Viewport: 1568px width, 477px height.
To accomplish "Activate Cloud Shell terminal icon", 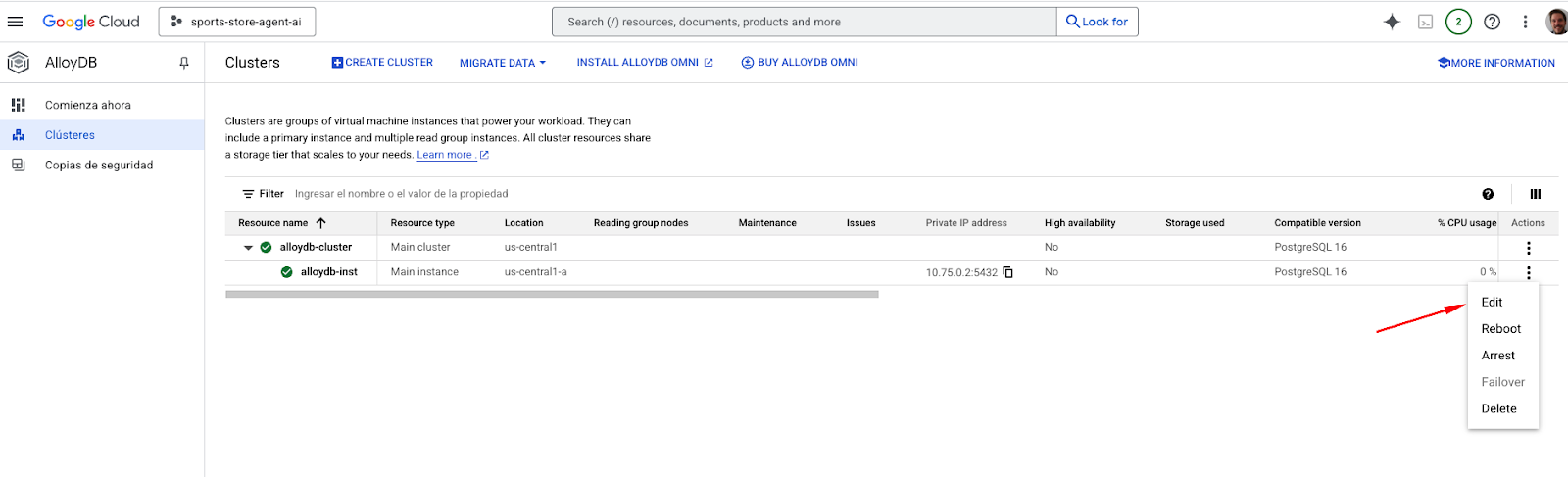I will point(1425,22).
